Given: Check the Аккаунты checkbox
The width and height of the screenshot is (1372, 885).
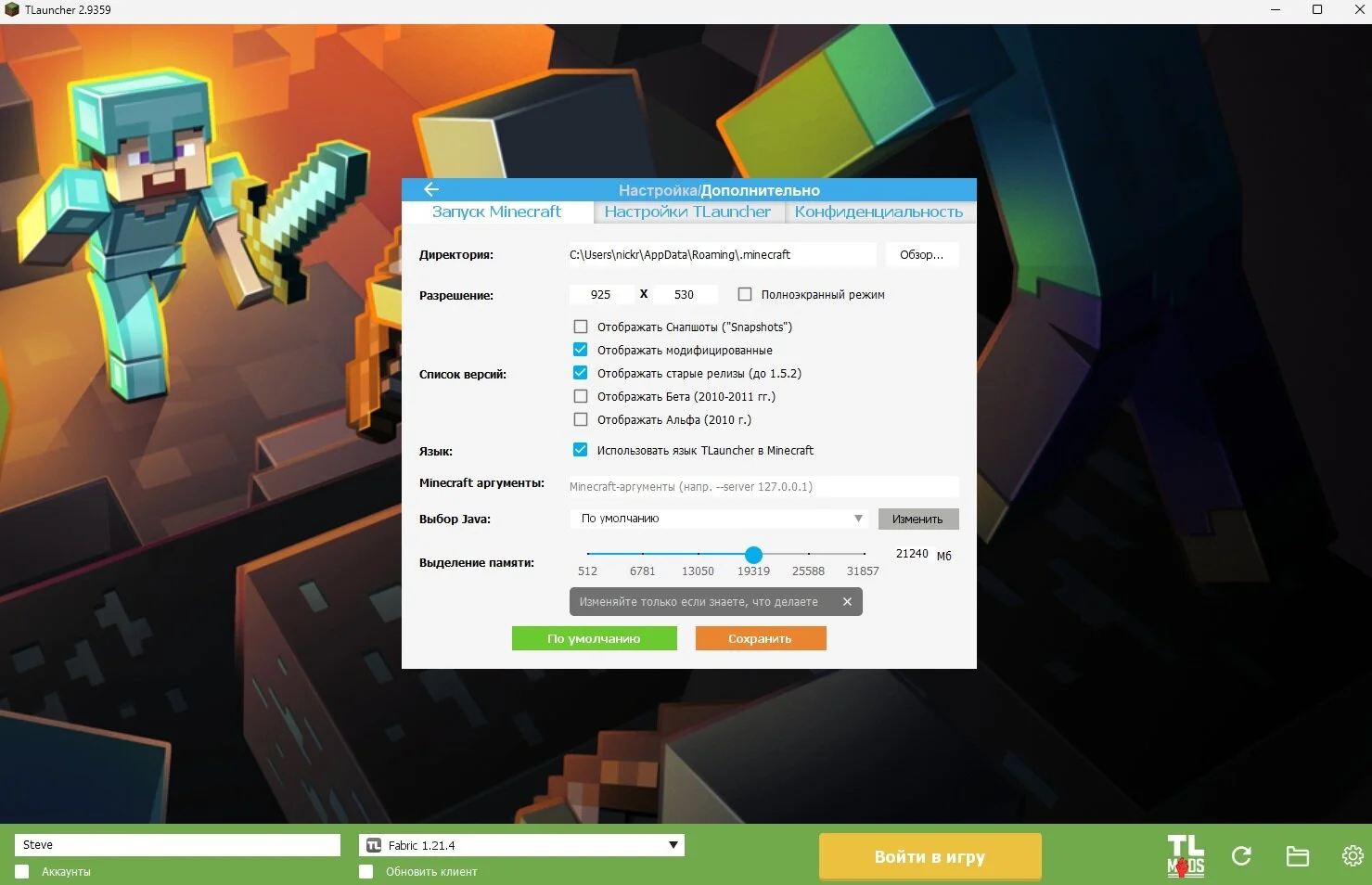Looking at the screenshot, I should [x=22, y=872].
